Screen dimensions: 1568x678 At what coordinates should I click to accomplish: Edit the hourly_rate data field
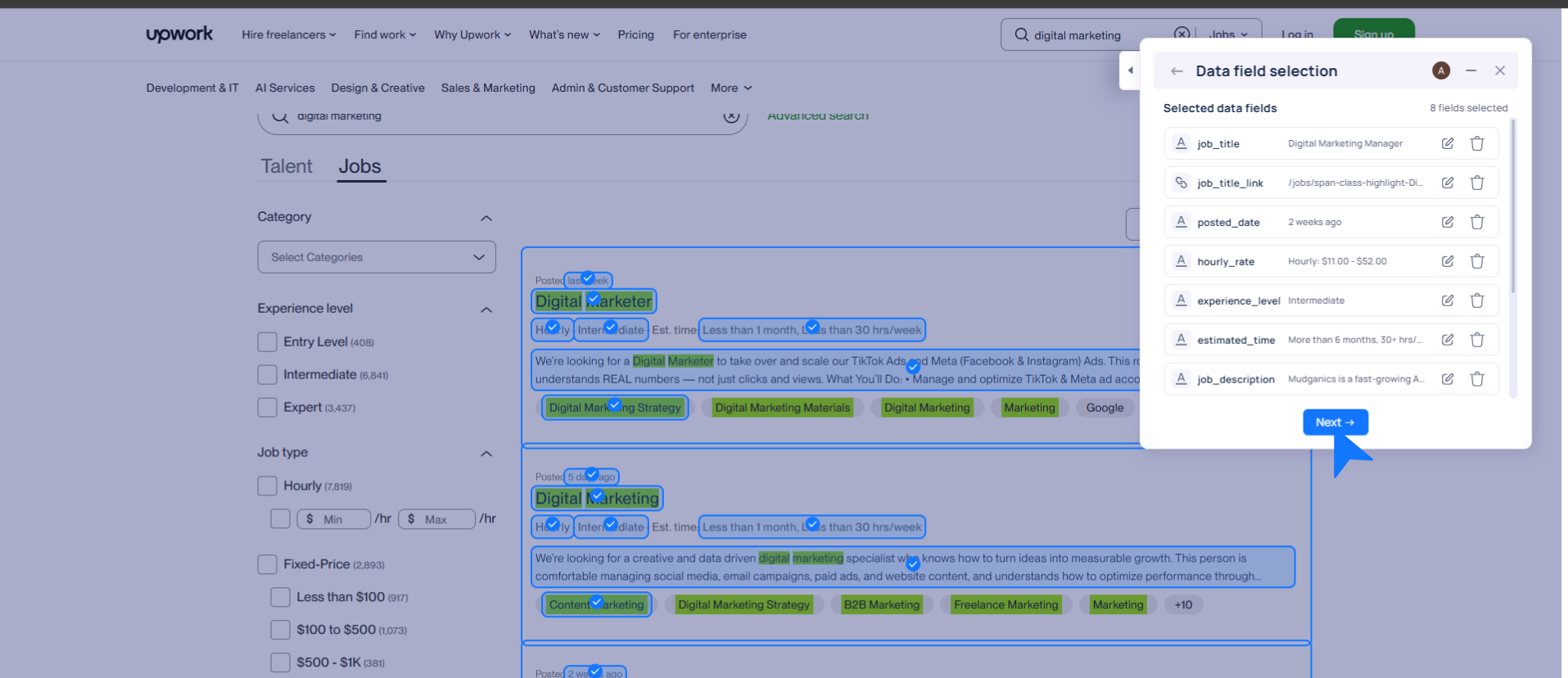click(x=1448, y=261)
